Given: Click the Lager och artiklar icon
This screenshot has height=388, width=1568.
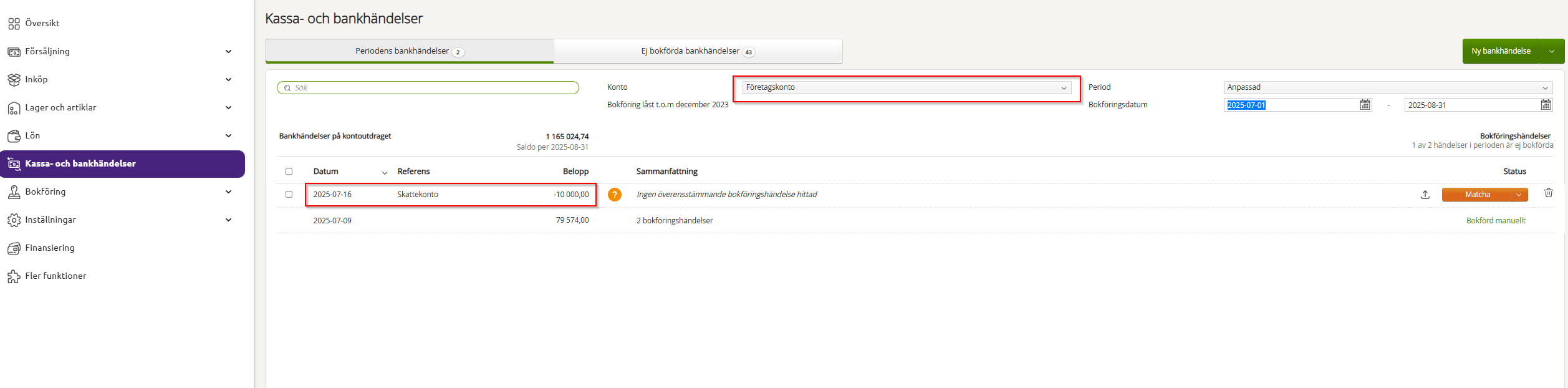Looking at the screenshot, I should click(14, 108).
